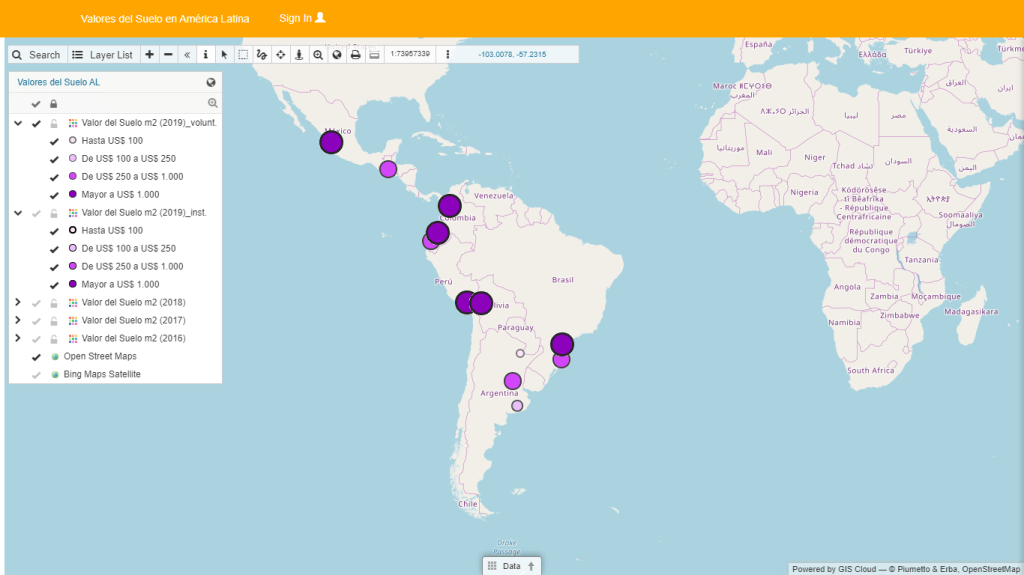Select the arrow pointer tool
Viewport: 1024px width, 575px height.
(224, 55)
